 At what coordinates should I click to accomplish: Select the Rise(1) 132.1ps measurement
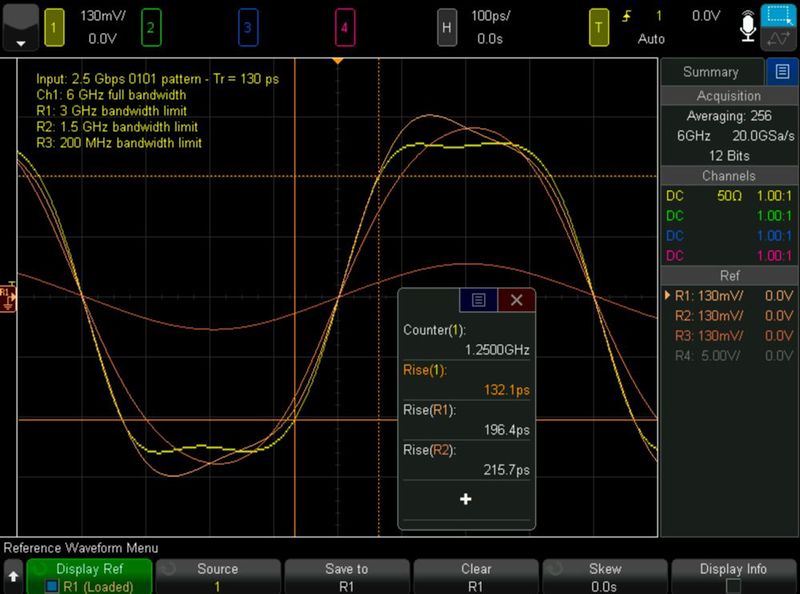(x=466, y=380)
